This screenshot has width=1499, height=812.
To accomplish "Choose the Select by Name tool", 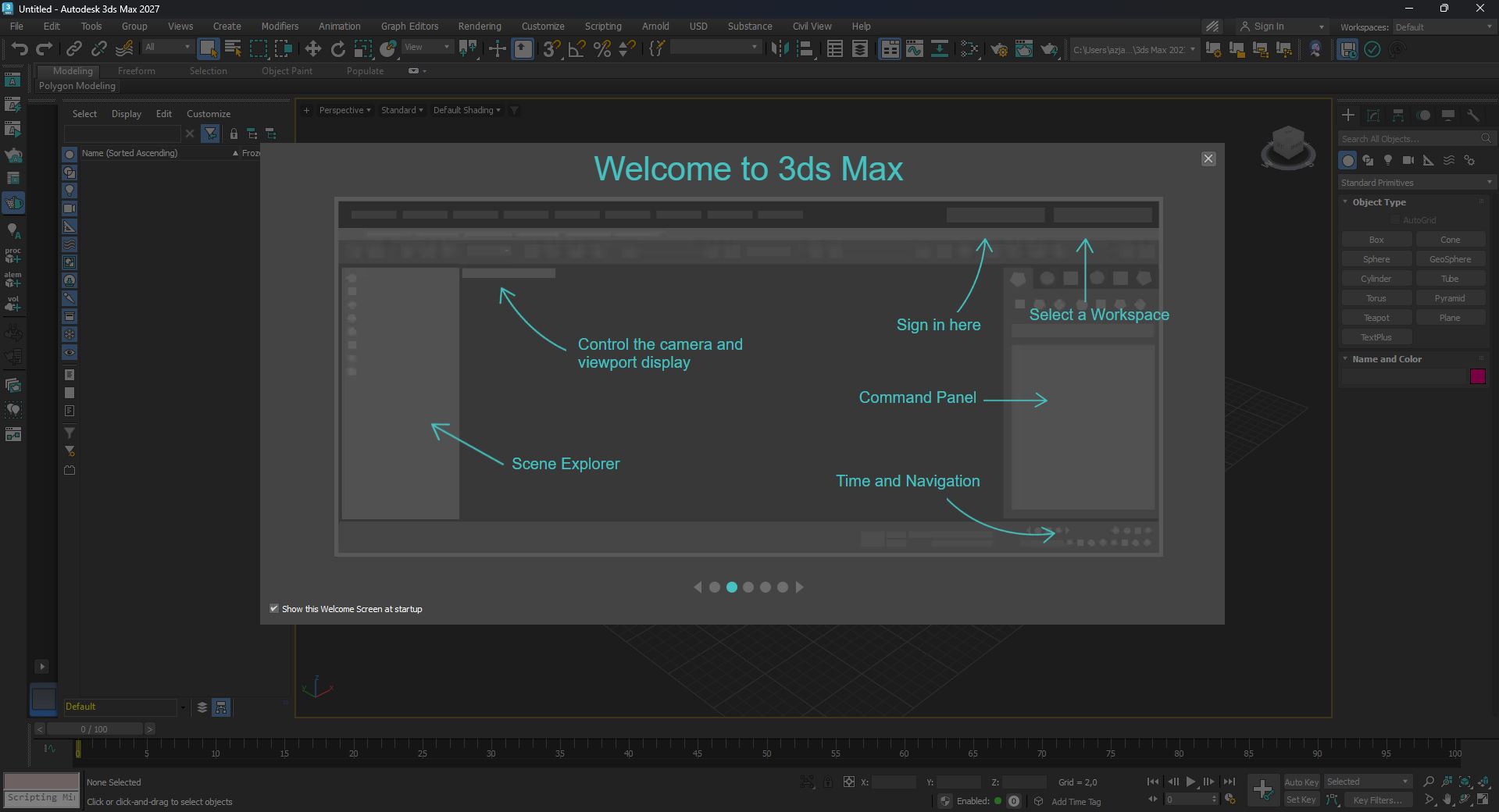I will [x=233, y=49].
